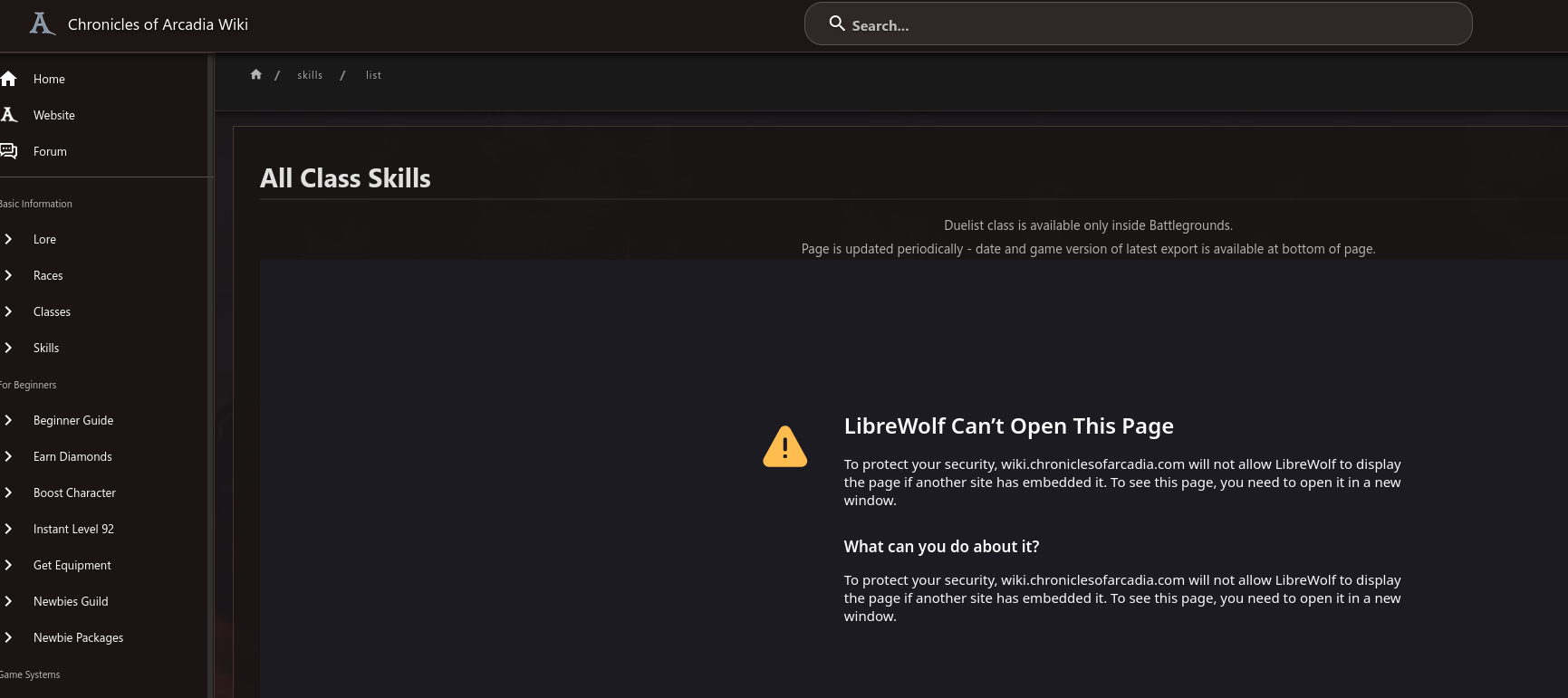Open the Chronicles of Arcadia Wiki title link

coord(158,24)
